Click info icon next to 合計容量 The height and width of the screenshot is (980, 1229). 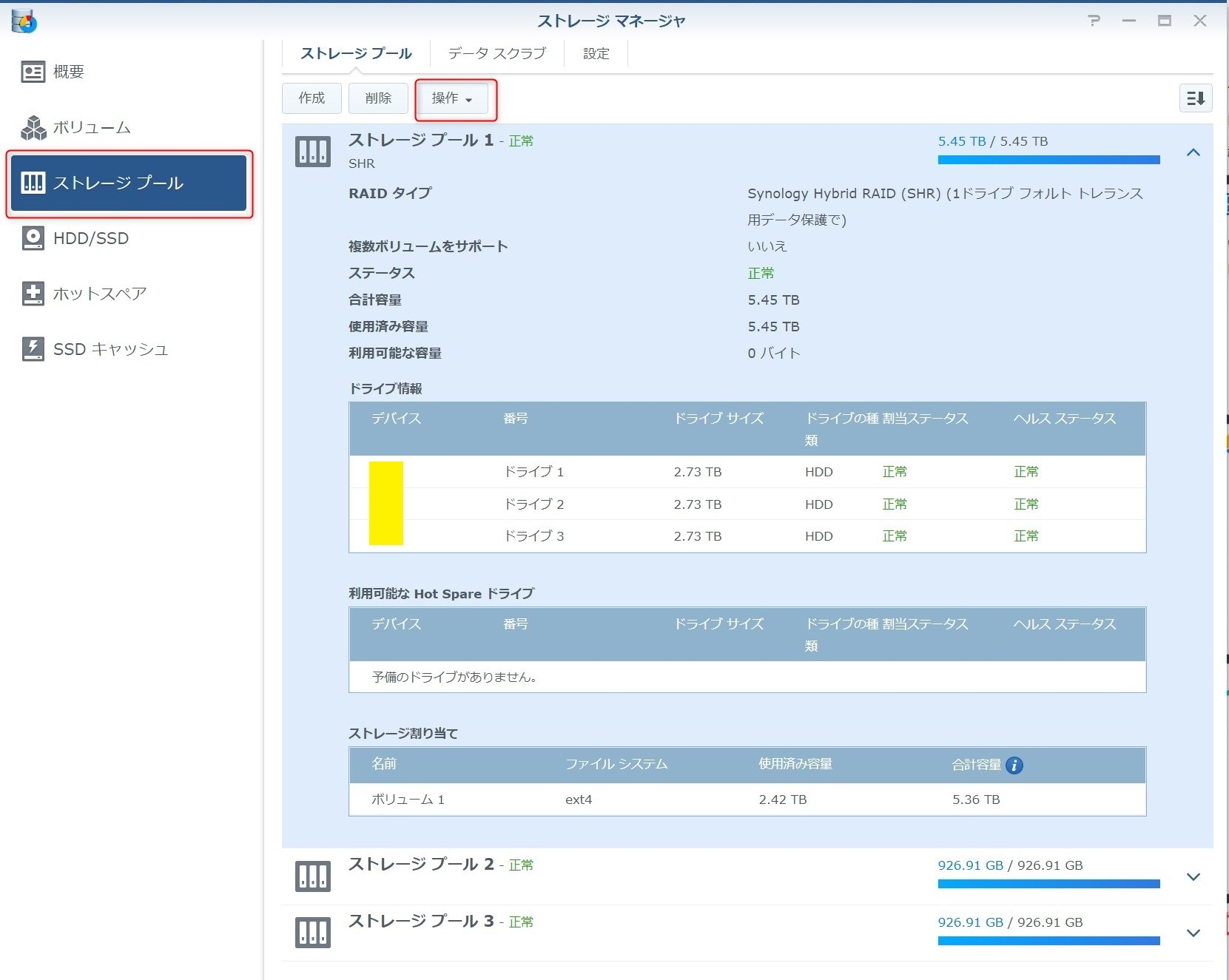tap(1014, 766)
